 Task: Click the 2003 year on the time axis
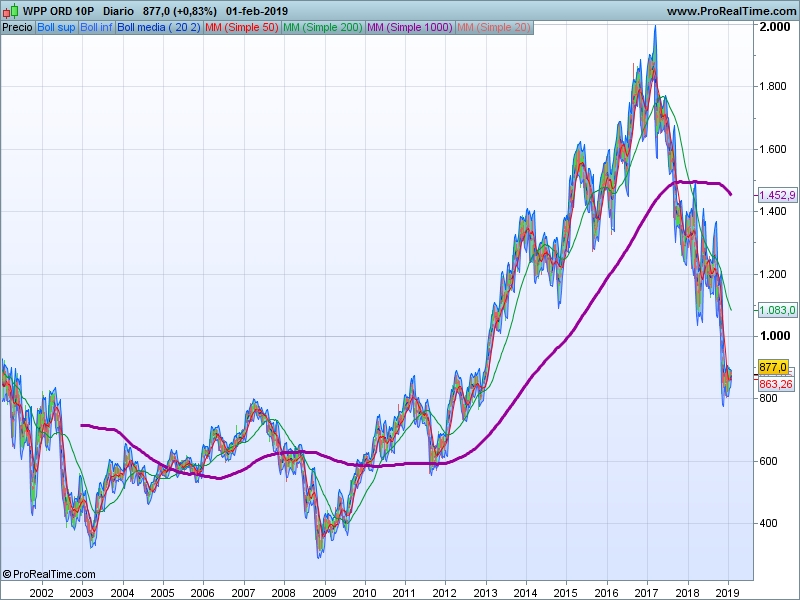82,593
